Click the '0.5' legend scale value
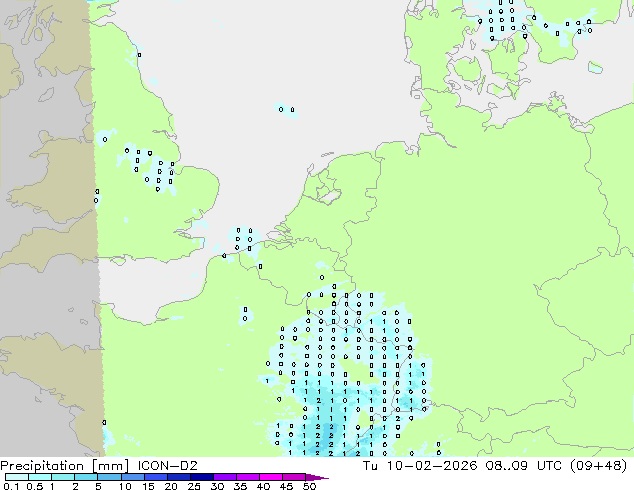The height and width of the screenshot is (490, 634). (x=34, y=486)
